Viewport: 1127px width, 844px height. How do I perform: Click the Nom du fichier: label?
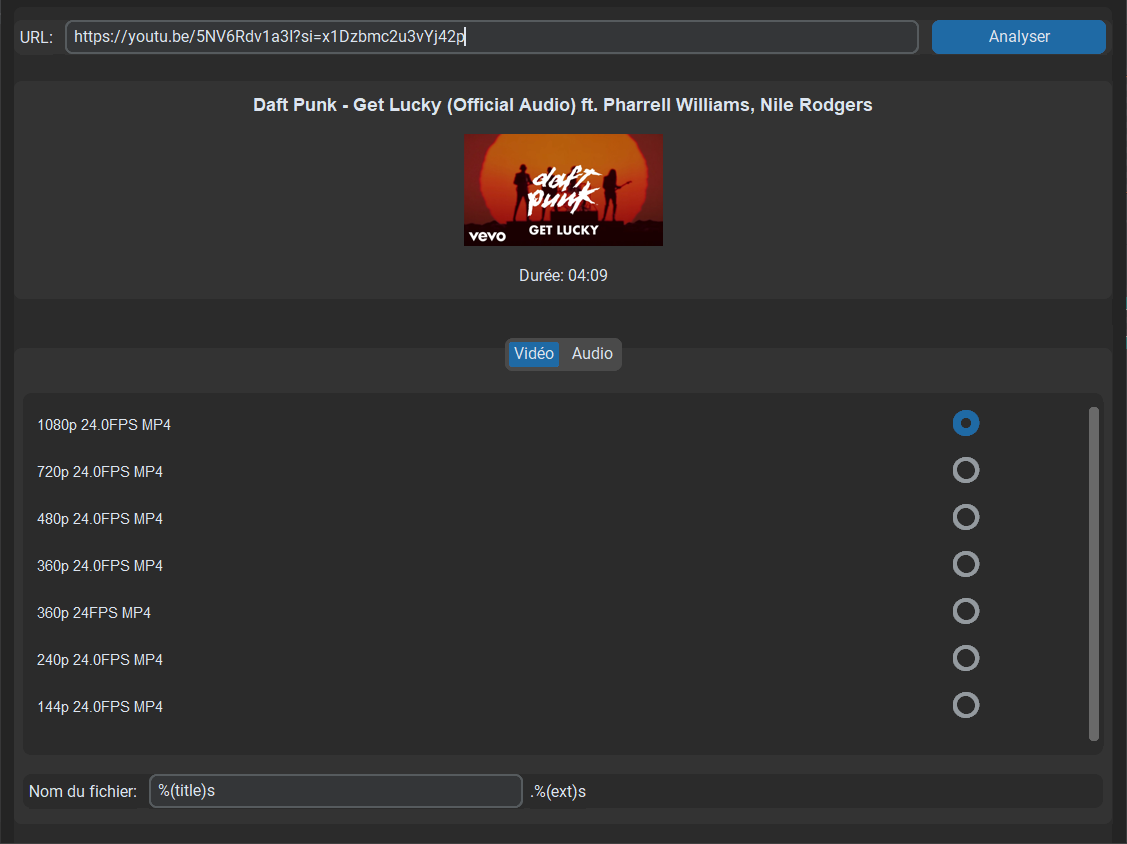[83, 792]
